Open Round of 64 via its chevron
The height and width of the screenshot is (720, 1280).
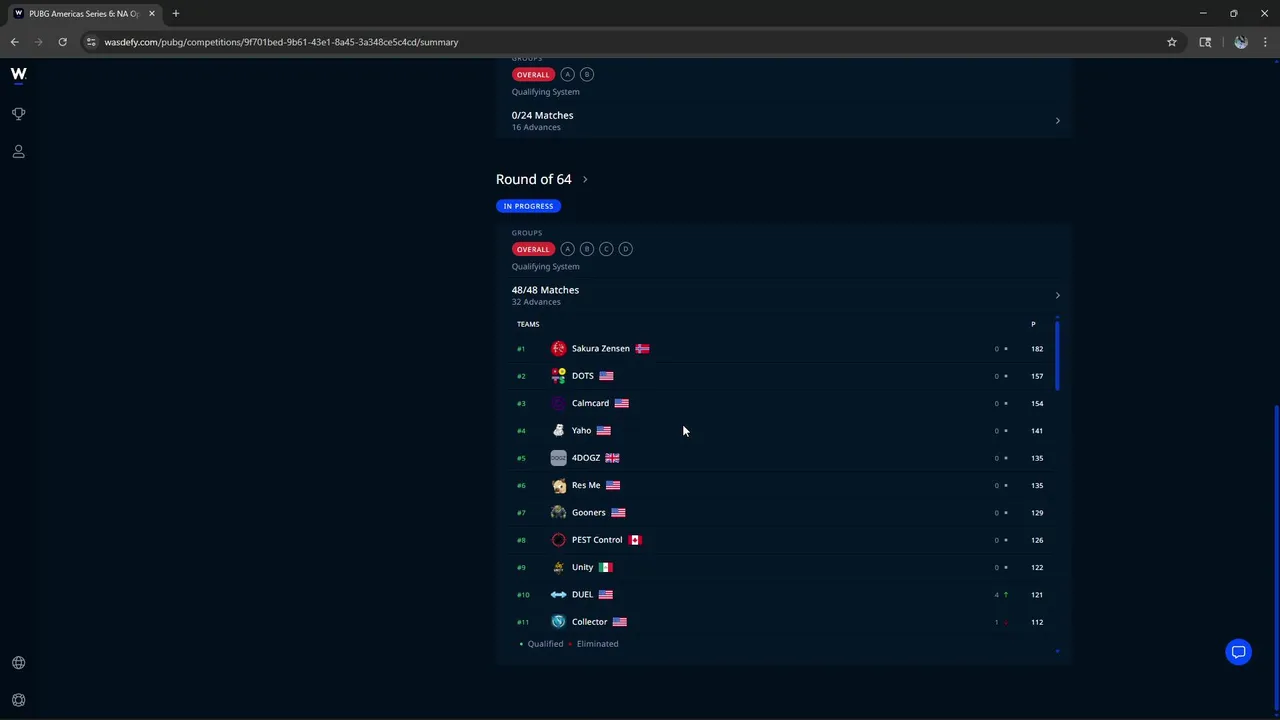[585, 180]
